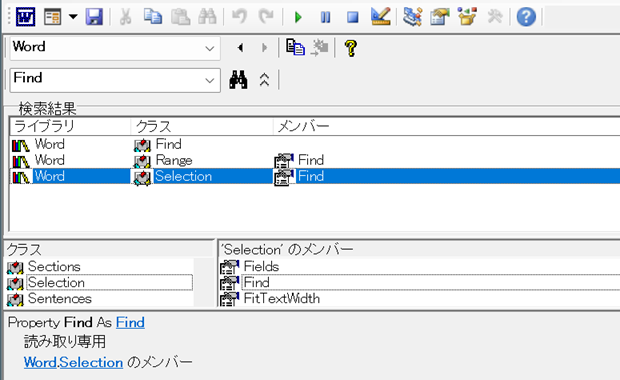
Task: Click the Search binoculars button
Action: (238, 80)
